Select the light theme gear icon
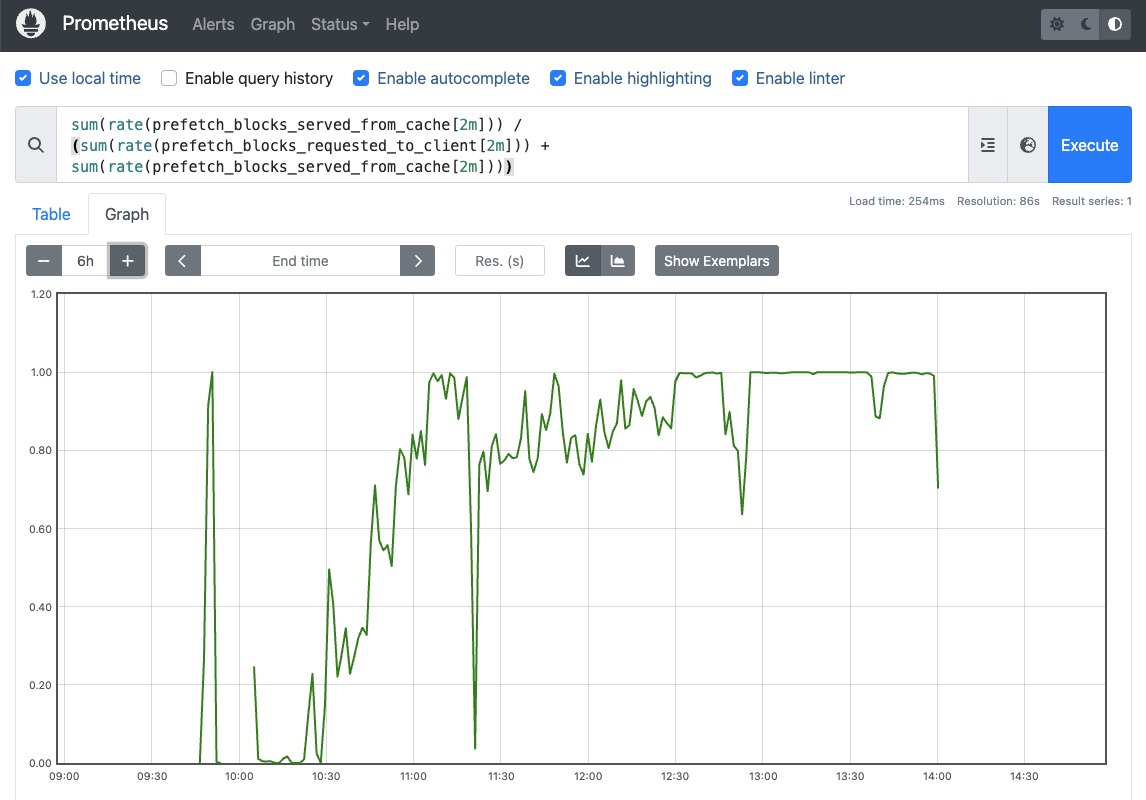The width and height of the screenshot is (1146, 800). (x=1057, y=24)
